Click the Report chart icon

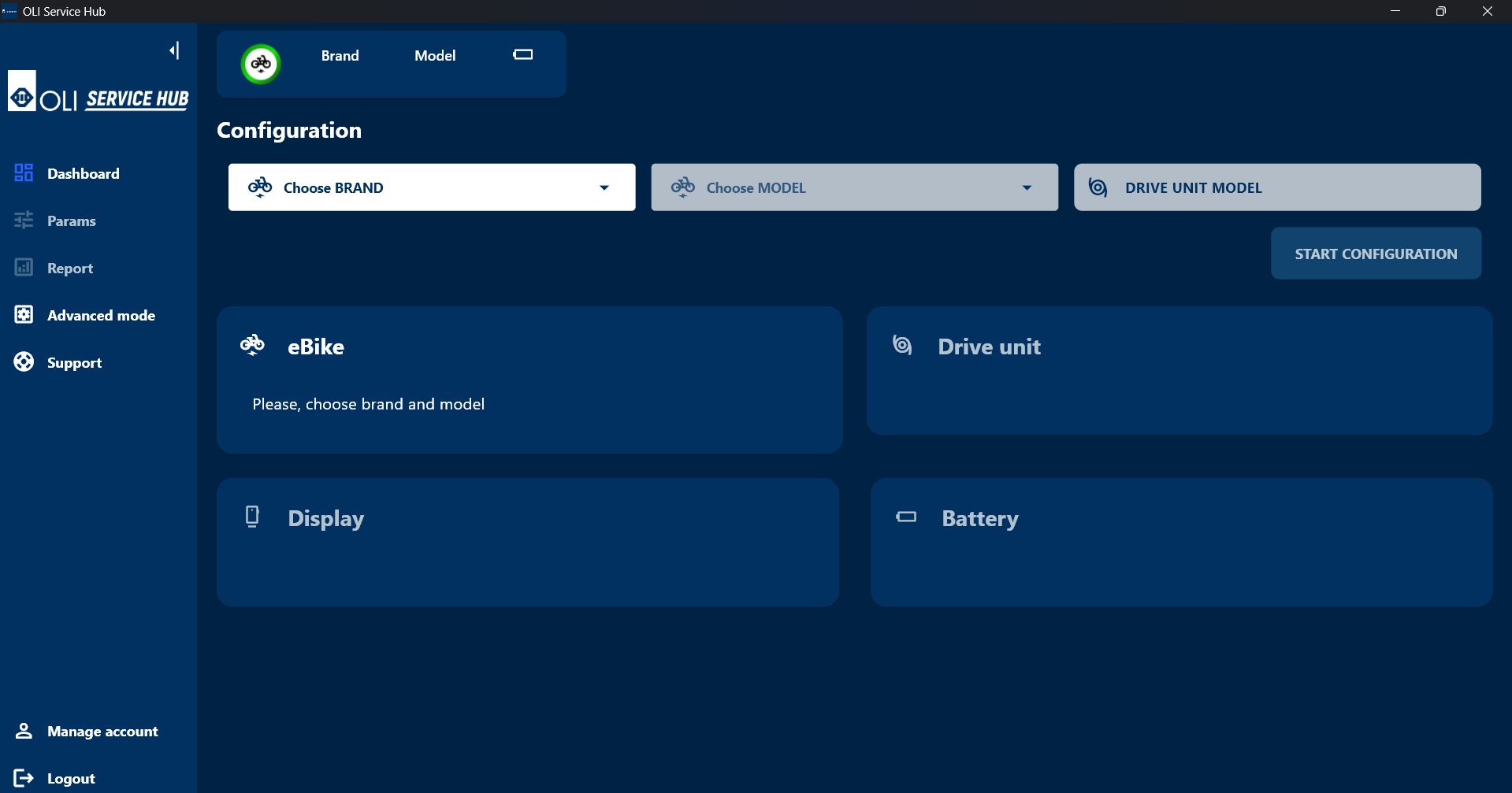click(x=24, y=268)
